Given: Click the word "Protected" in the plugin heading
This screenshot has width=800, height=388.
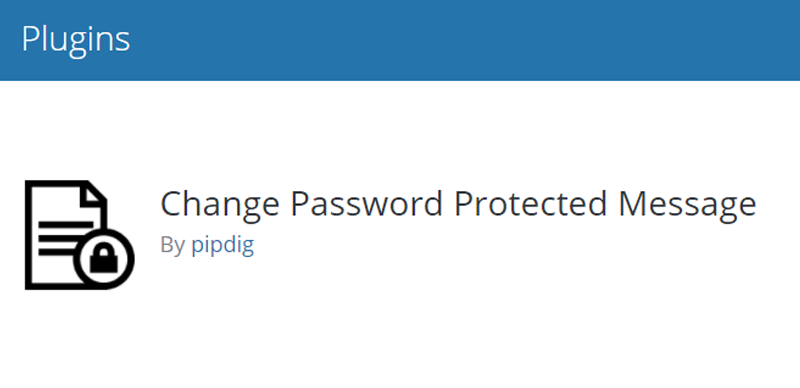Looking at the screenshot, I should [531, 203].
